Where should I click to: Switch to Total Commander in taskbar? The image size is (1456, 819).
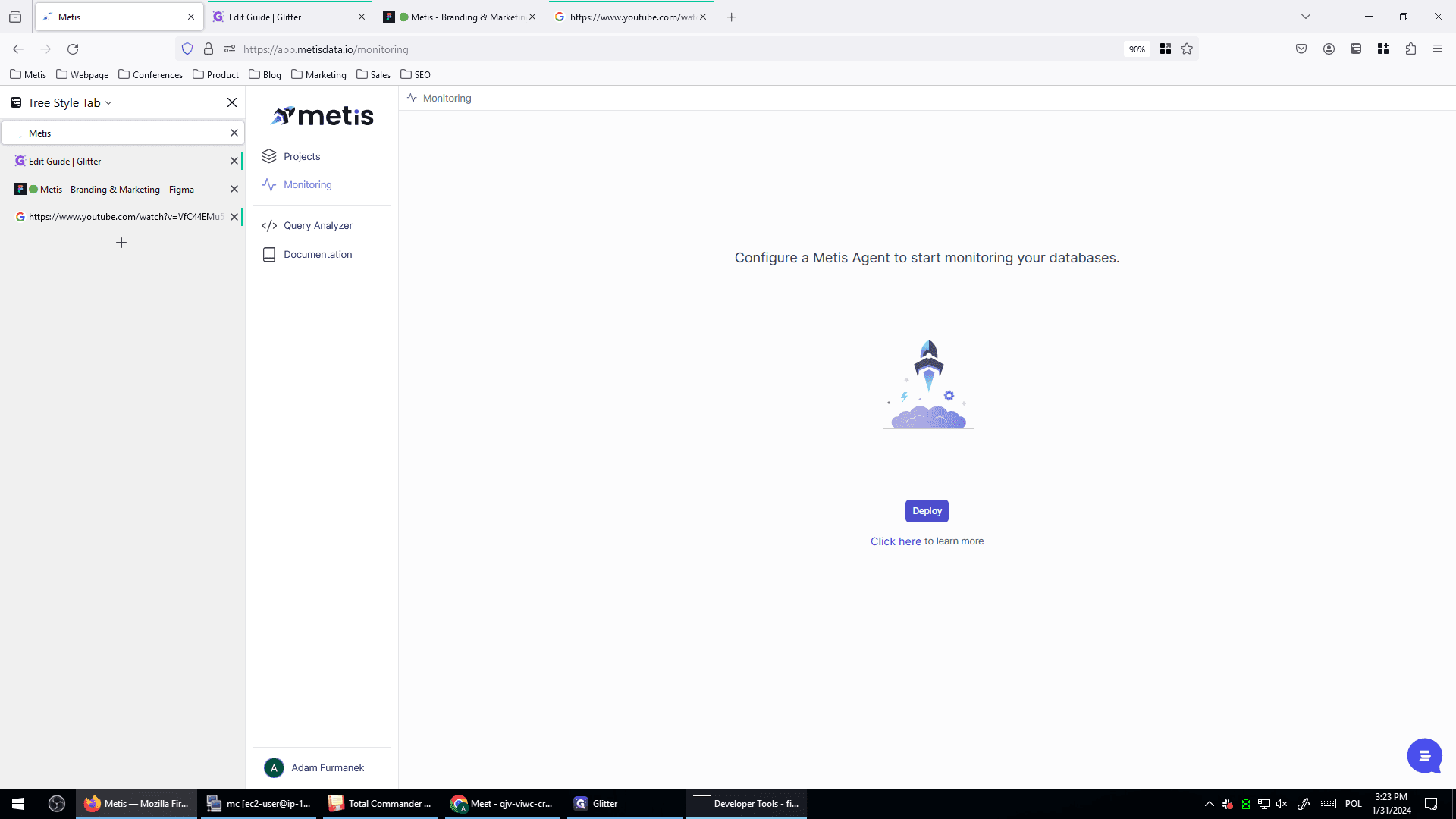coord(380,804)
